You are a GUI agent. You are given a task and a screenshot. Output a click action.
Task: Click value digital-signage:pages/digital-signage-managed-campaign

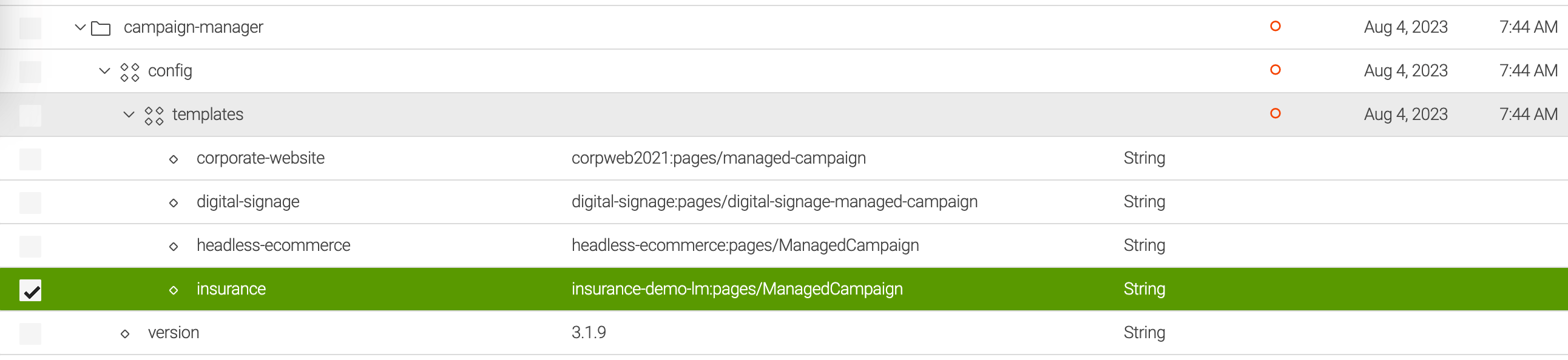(774, 202)
